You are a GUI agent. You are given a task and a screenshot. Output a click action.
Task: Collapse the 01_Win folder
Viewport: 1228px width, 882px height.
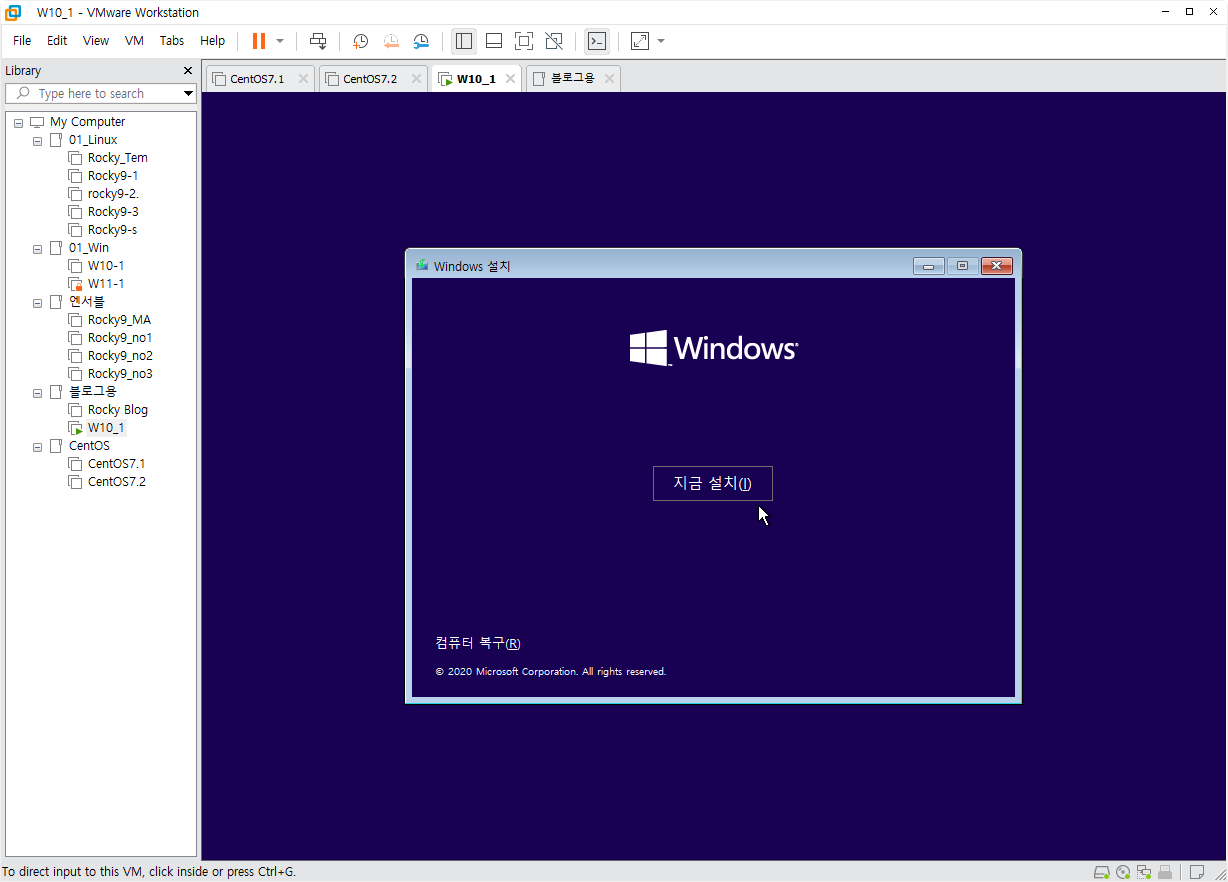(37, 248)
